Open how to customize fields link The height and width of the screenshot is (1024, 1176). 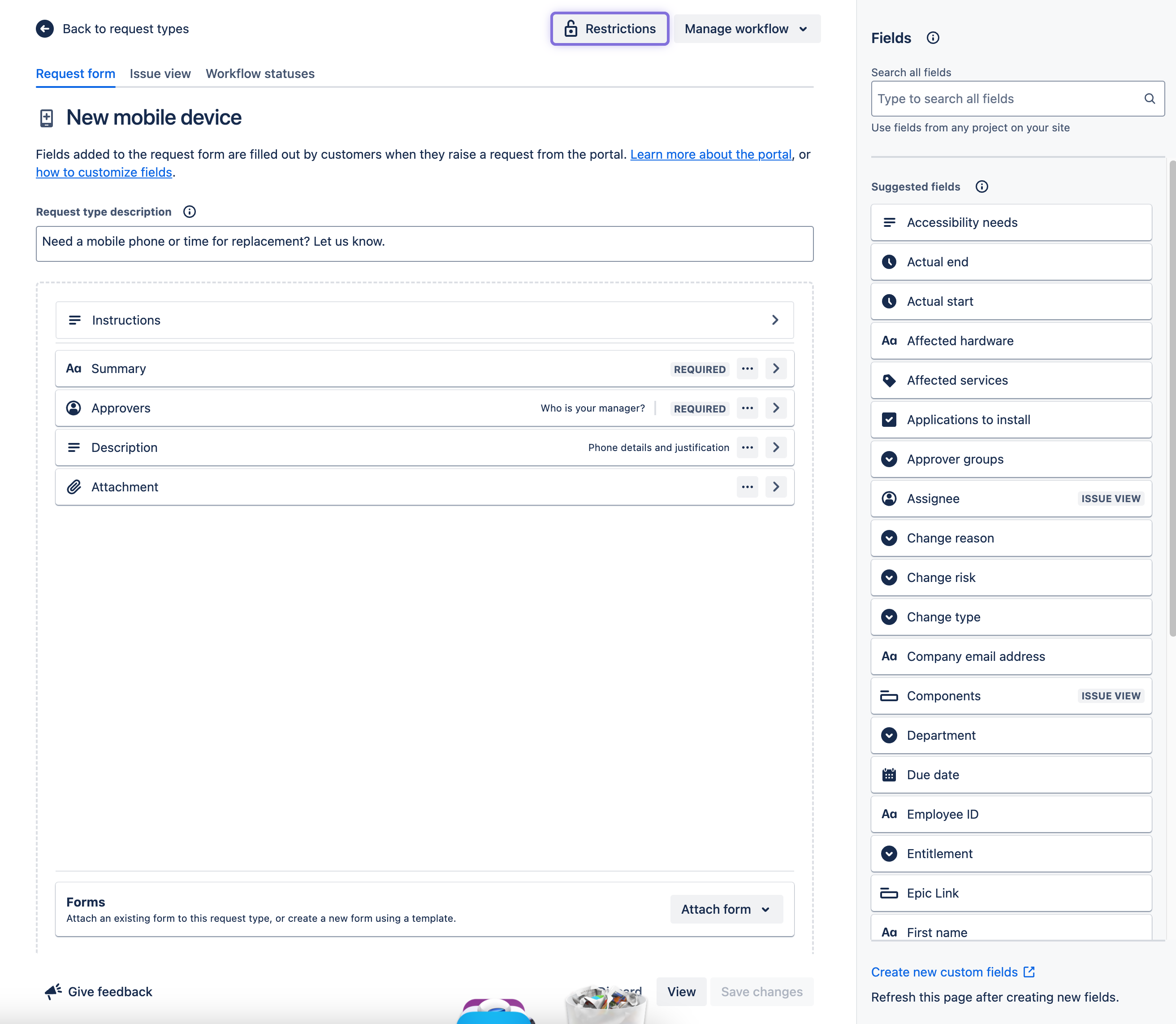pyautogui.click(x=104, y=173)
